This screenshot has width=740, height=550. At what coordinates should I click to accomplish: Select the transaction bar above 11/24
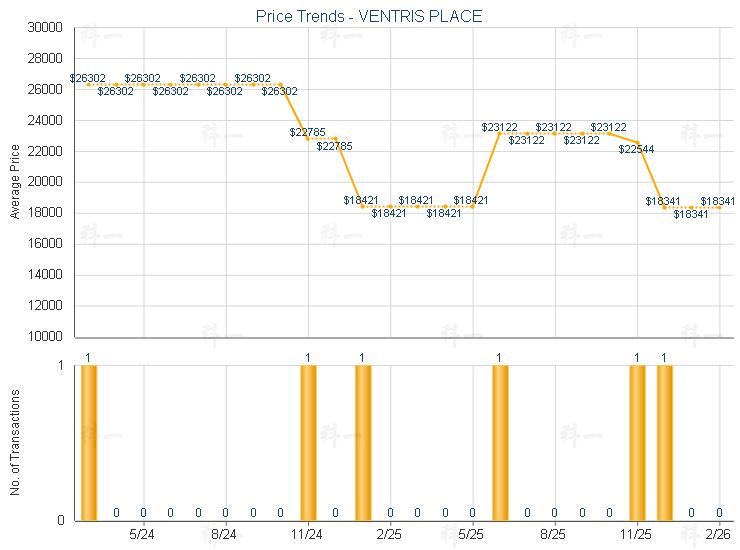(308, 442)
